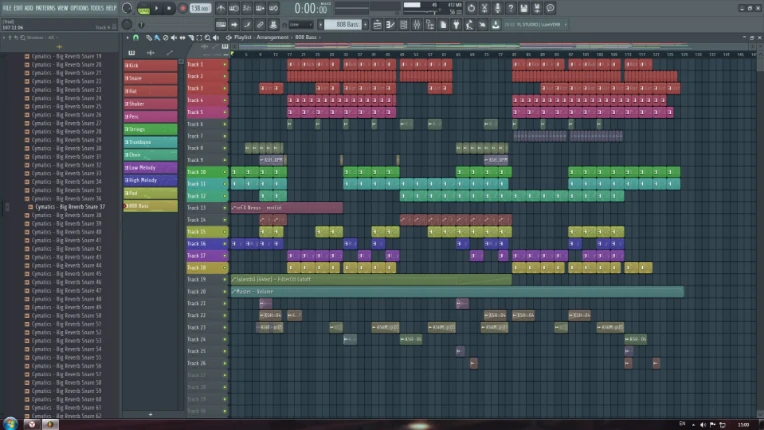Toggle mute LED on Track 17
Viewport: 764px width, 430px height.
[x=224, y=256]
